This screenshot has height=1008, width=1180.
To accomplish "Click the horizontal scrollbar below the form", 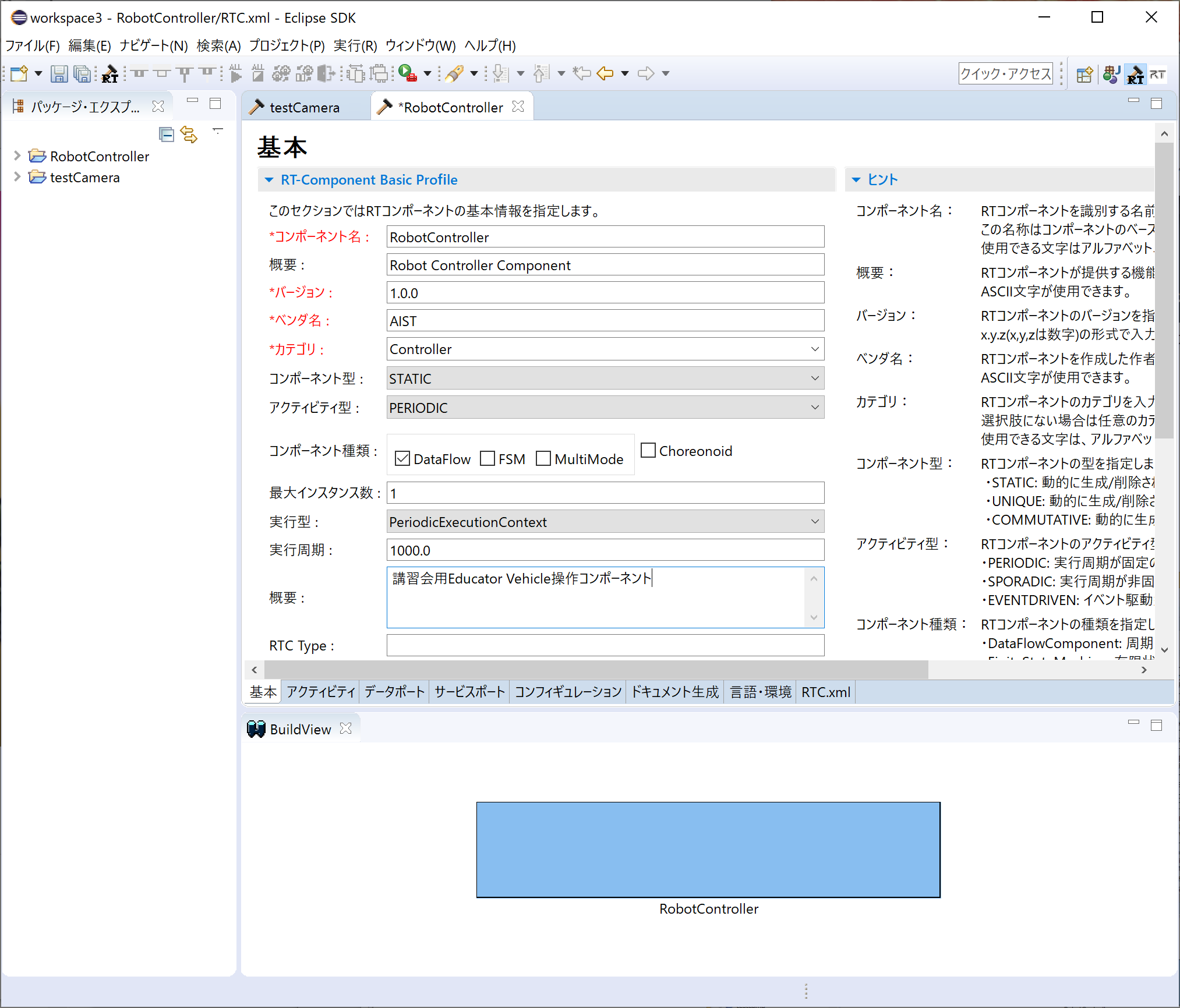I will tap(594, 670).
